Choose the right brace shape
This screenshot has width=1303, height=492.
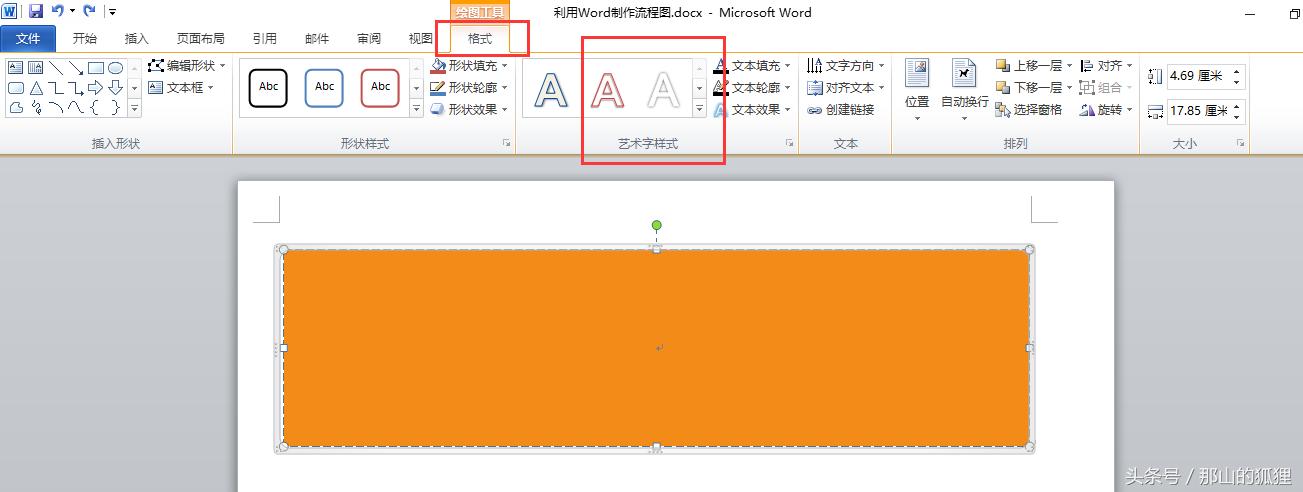[x=116, y=107]
